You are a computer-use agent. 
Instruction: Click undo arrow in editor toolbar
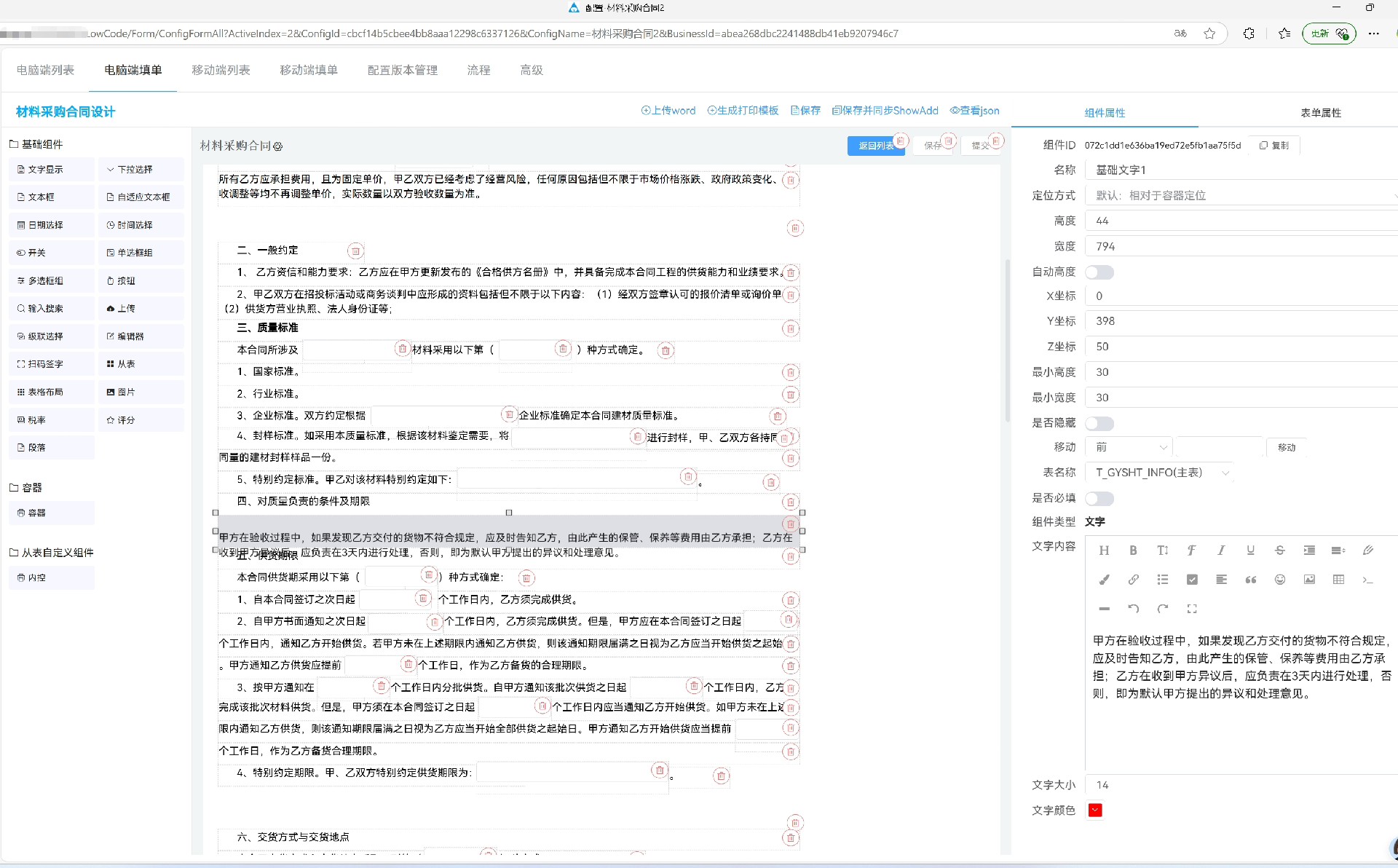click(x=1133, y=609)
